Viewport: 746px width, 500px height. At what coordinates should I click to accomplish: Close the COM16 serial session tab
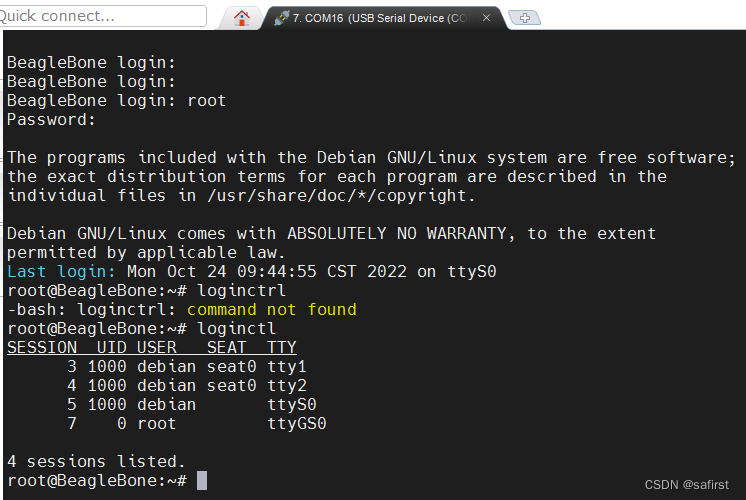tap(486, 18)
